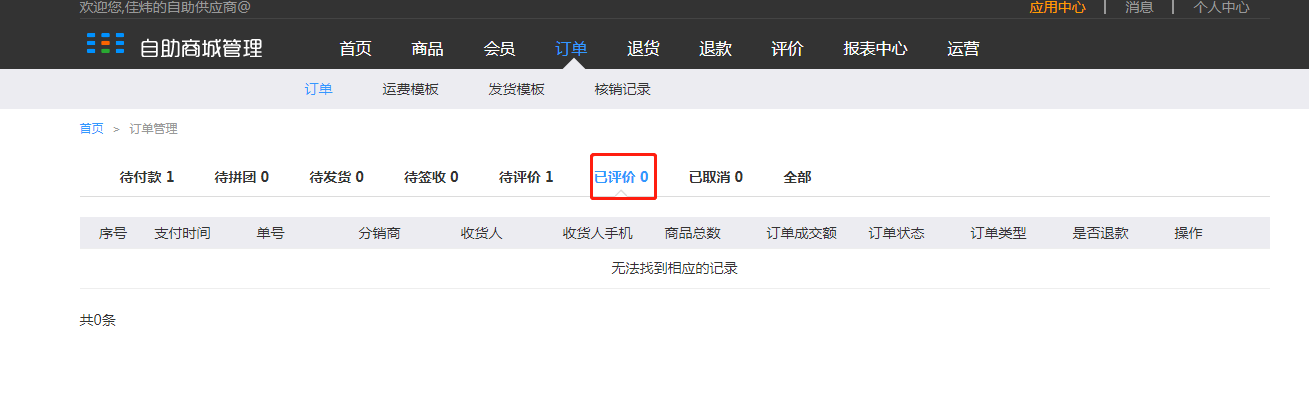Click the 订单类型 column header
The width and height of the screenshot is (1309, 412).
tap(999, 233)
